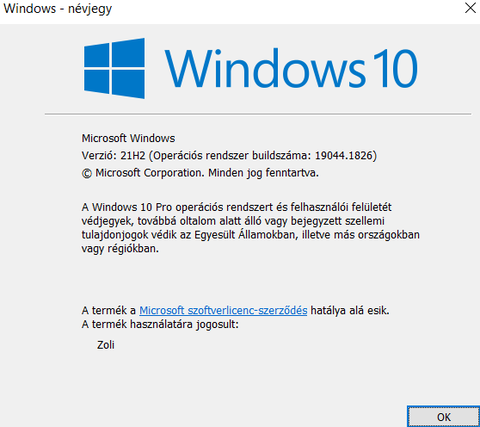Open the Microsoft szoftverlicenc-szerződés link

(x=223, y=310)
